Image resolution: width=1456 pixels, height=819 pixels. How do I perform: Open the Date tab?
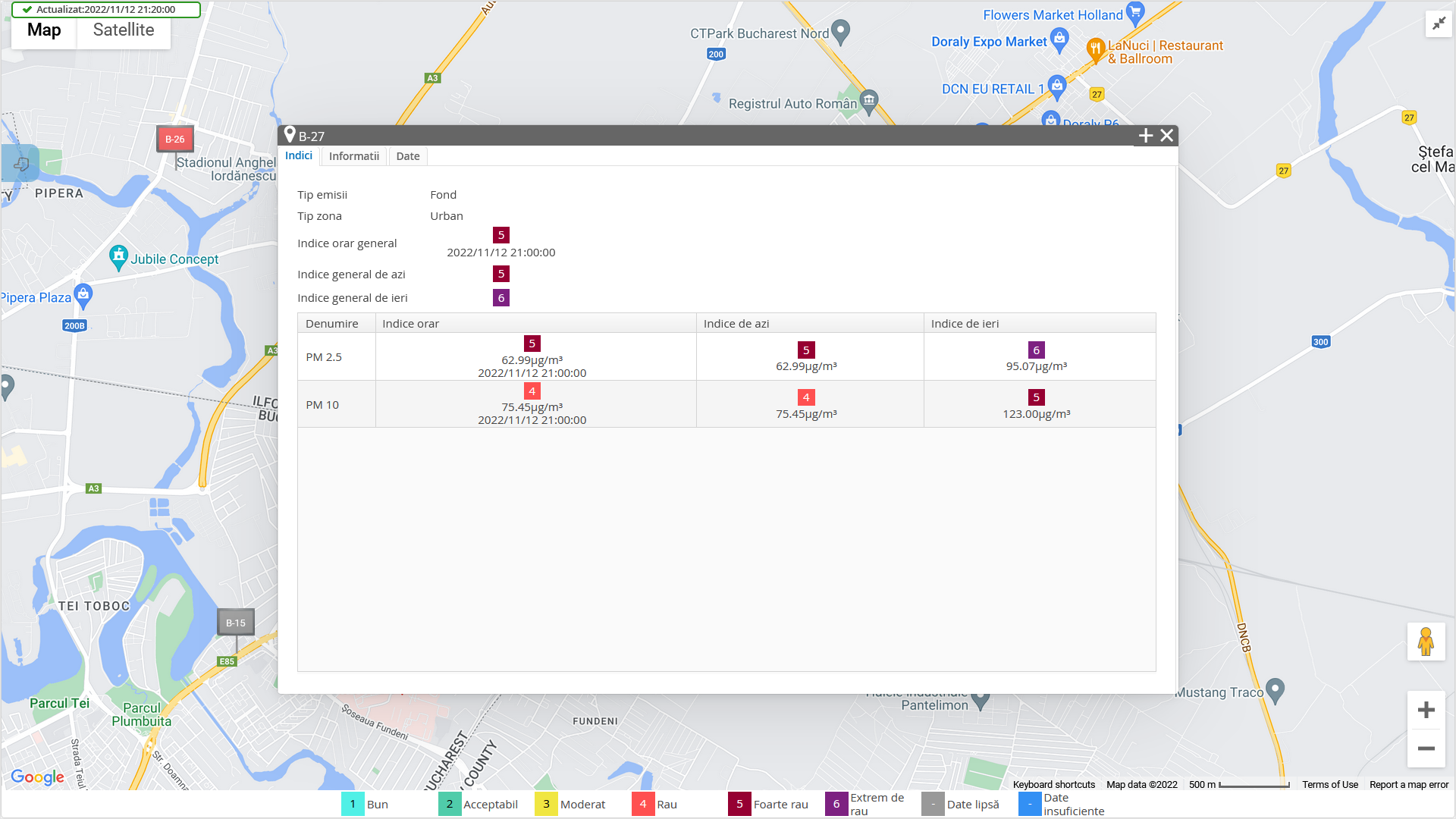tap(407, 156)
